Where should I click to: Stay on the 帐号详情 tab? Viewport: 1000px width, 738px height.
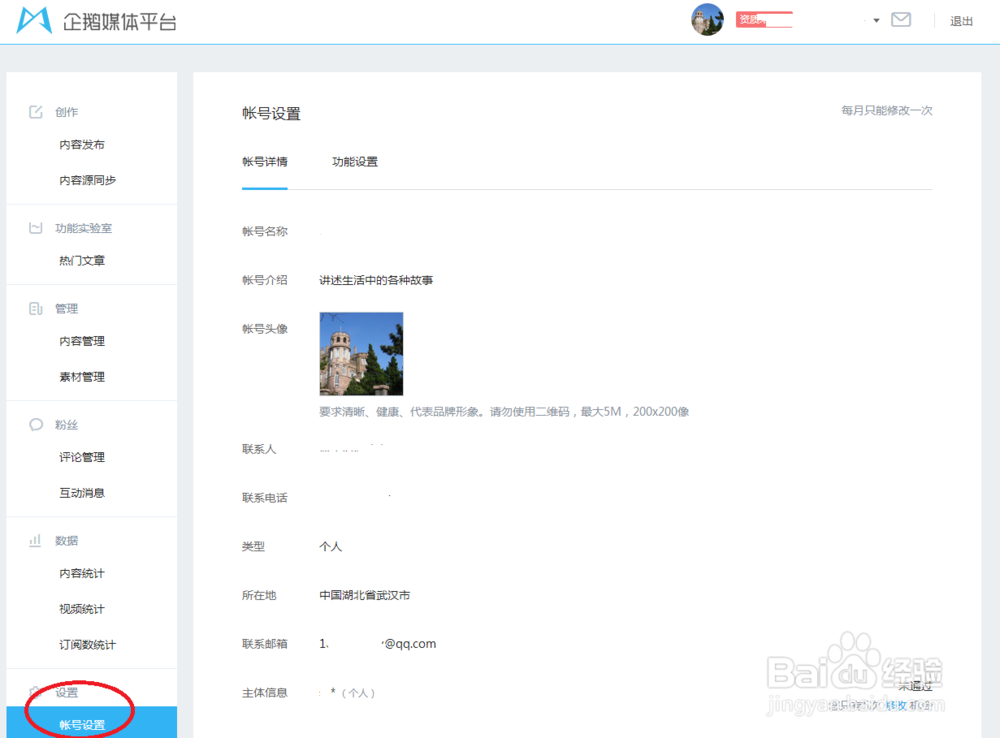click(x=264, y=161)
